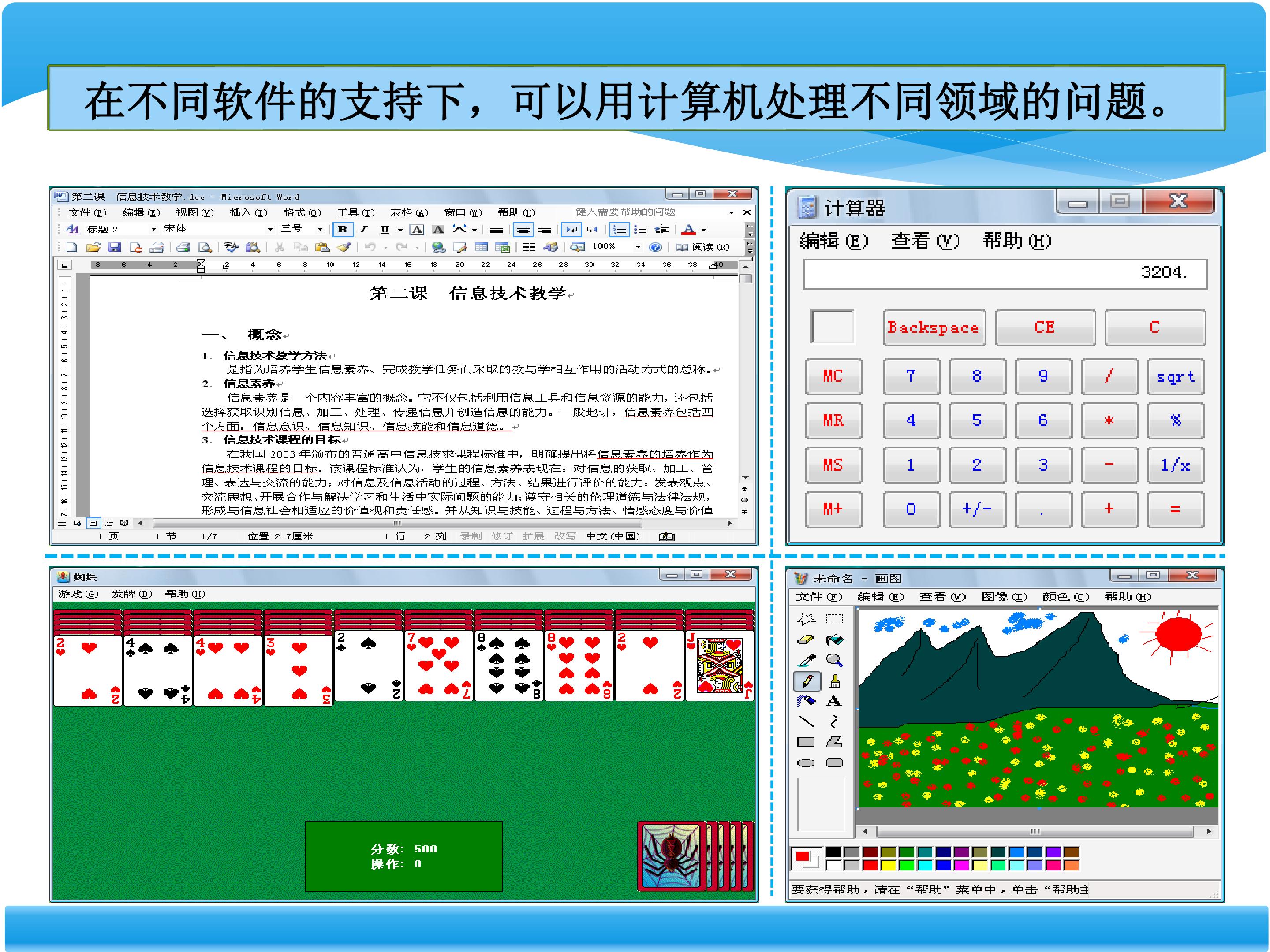Click the Open folder icon in Word
The height and width of the screenshot is (952, 1270).
tap(93, 247)
